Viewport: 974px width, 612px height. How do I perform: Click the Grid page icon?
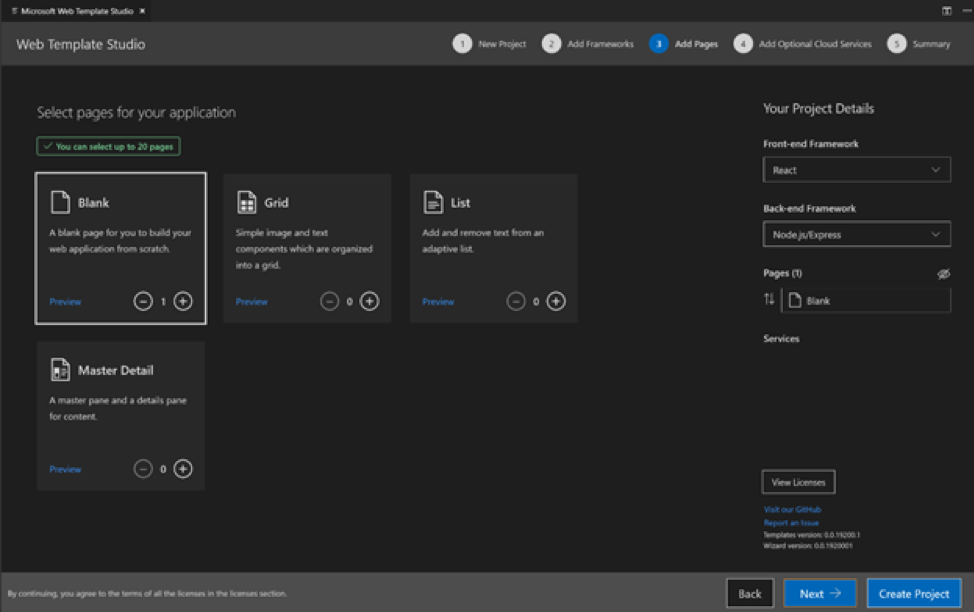[x=247, y=203]
